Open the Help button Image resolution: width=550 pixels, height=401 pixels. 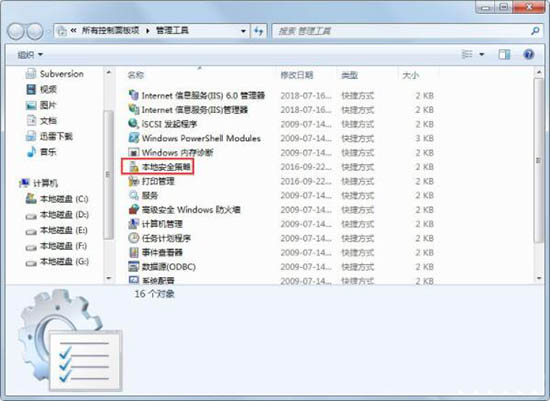[x=529, y=54]
